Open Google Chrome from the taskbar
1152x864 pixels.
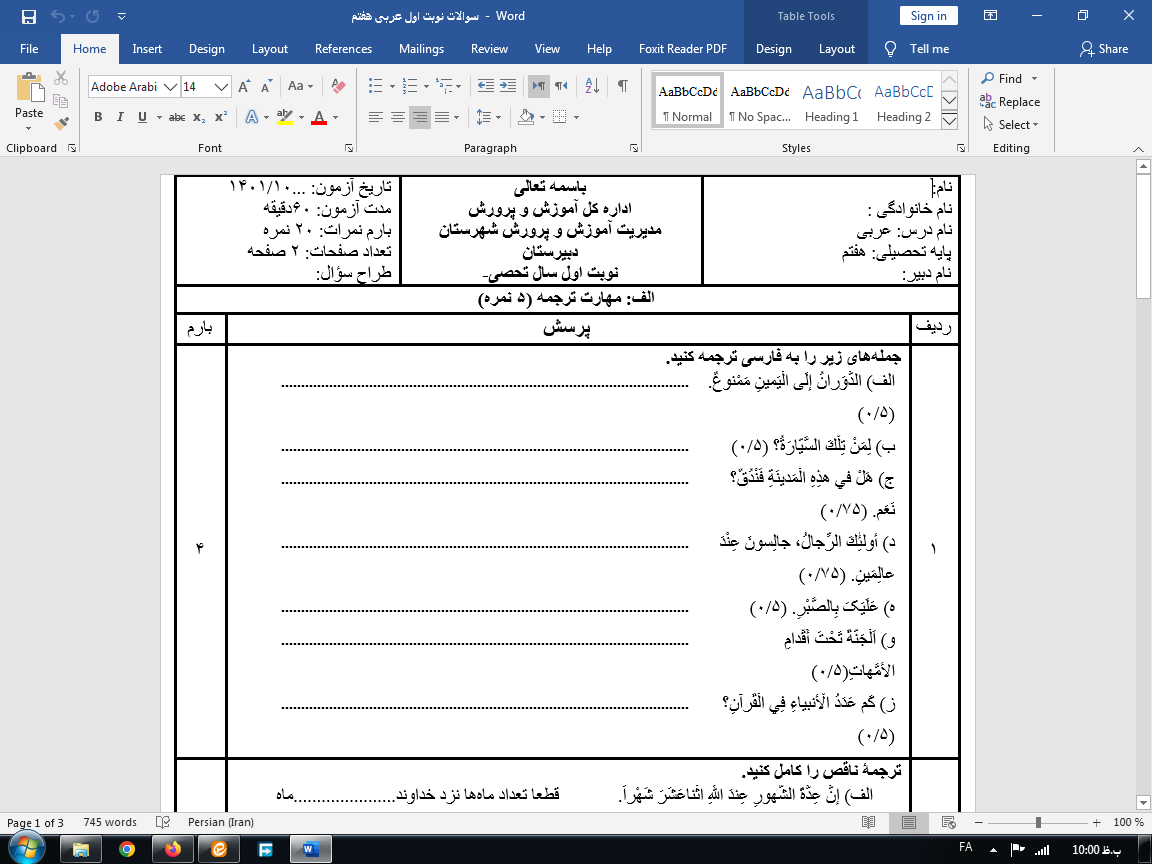click(127, 849)
